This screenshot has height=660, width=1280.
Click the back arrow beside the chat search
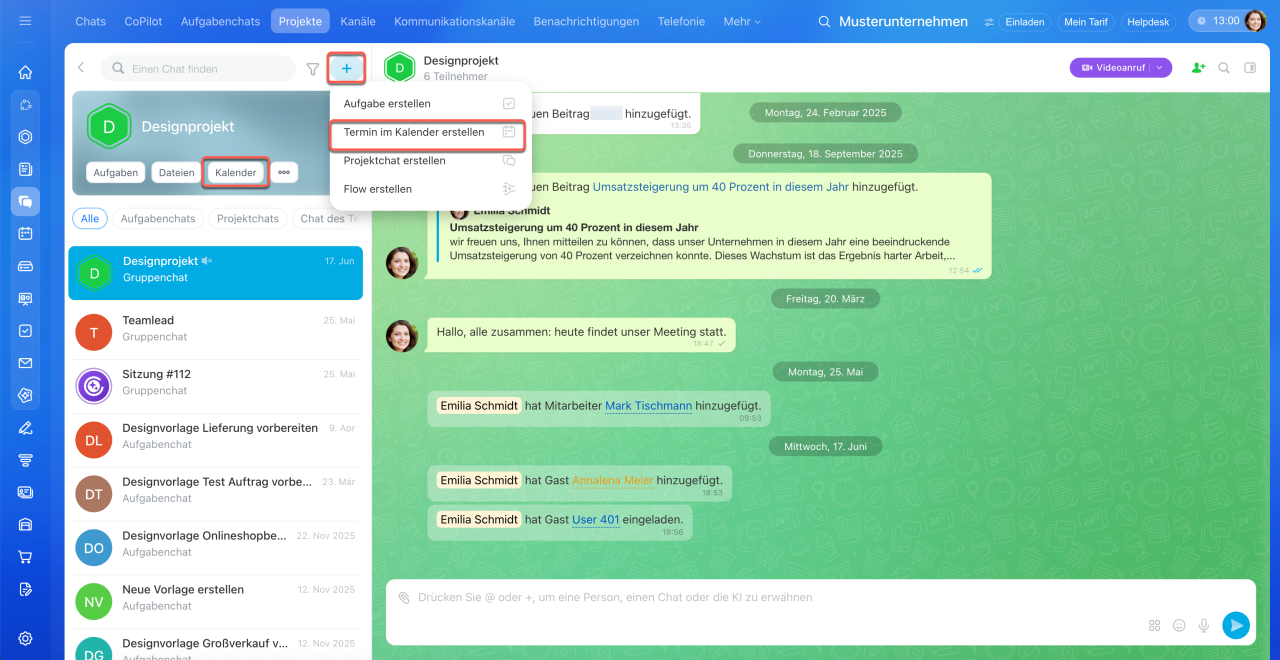point(81,68)
